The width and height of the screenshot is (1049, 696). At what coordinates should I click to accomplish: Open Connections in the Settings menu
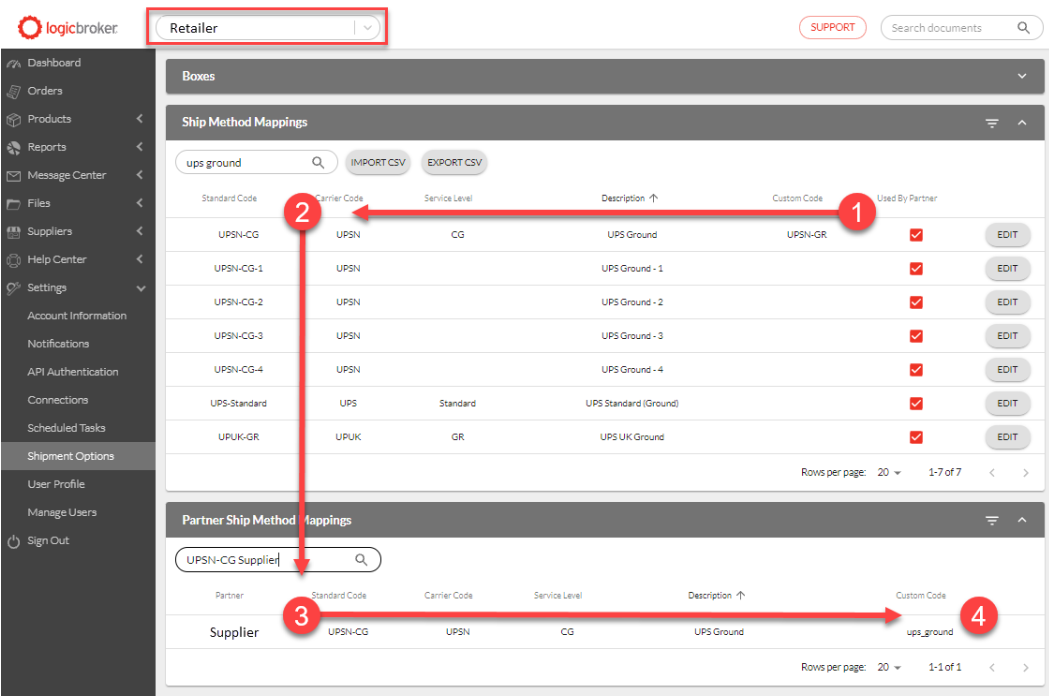pos(58,400)
